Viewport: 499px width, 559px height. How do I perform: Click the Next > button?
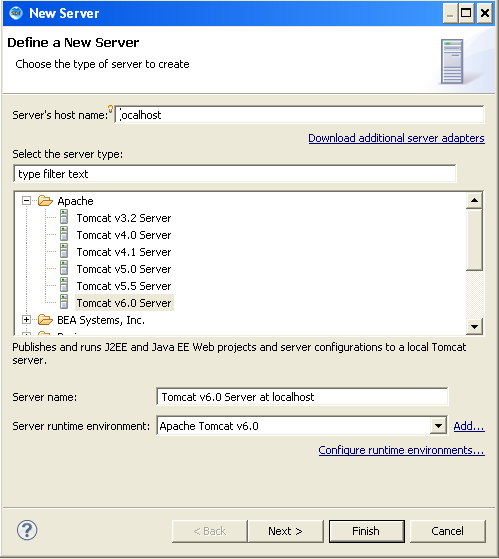[x=285, y=531]
